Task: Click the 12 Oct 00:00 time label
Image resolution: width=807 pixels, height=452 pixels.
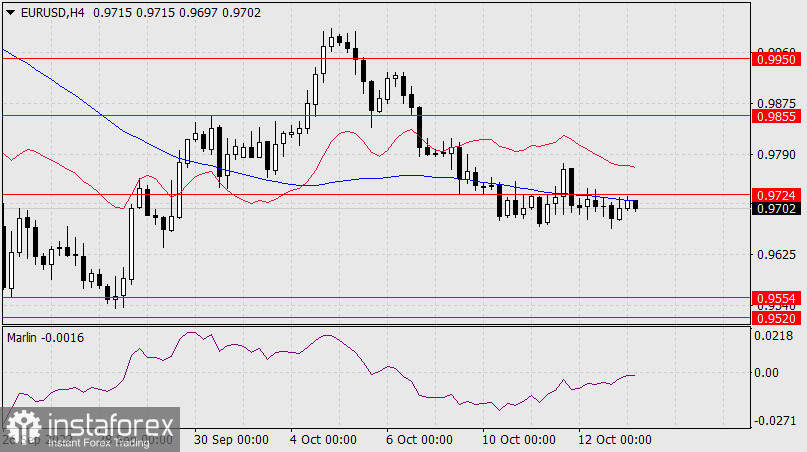Action: [615, 440]
